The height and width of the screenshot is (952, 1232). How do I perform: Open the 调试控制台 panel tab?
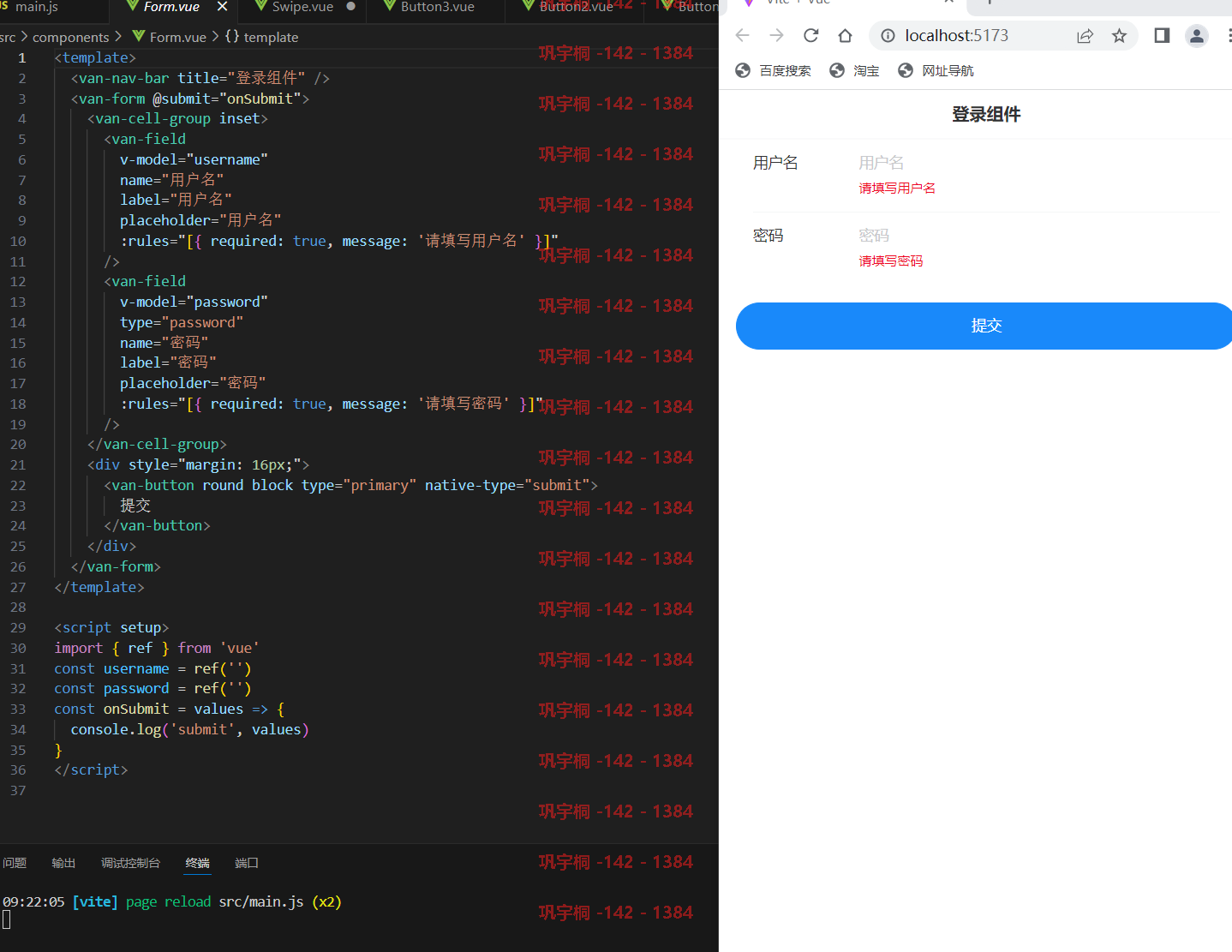click(x=130, y=863)
